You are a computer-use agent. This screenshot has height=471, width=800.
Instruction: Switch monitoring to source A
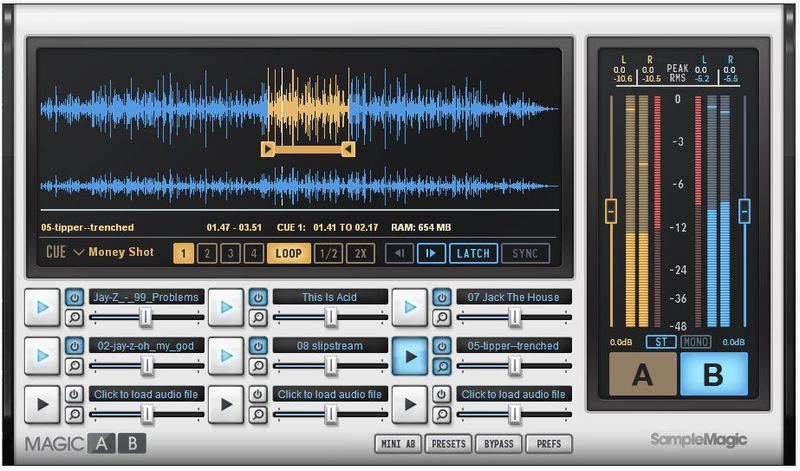click(x=643, y=374)
